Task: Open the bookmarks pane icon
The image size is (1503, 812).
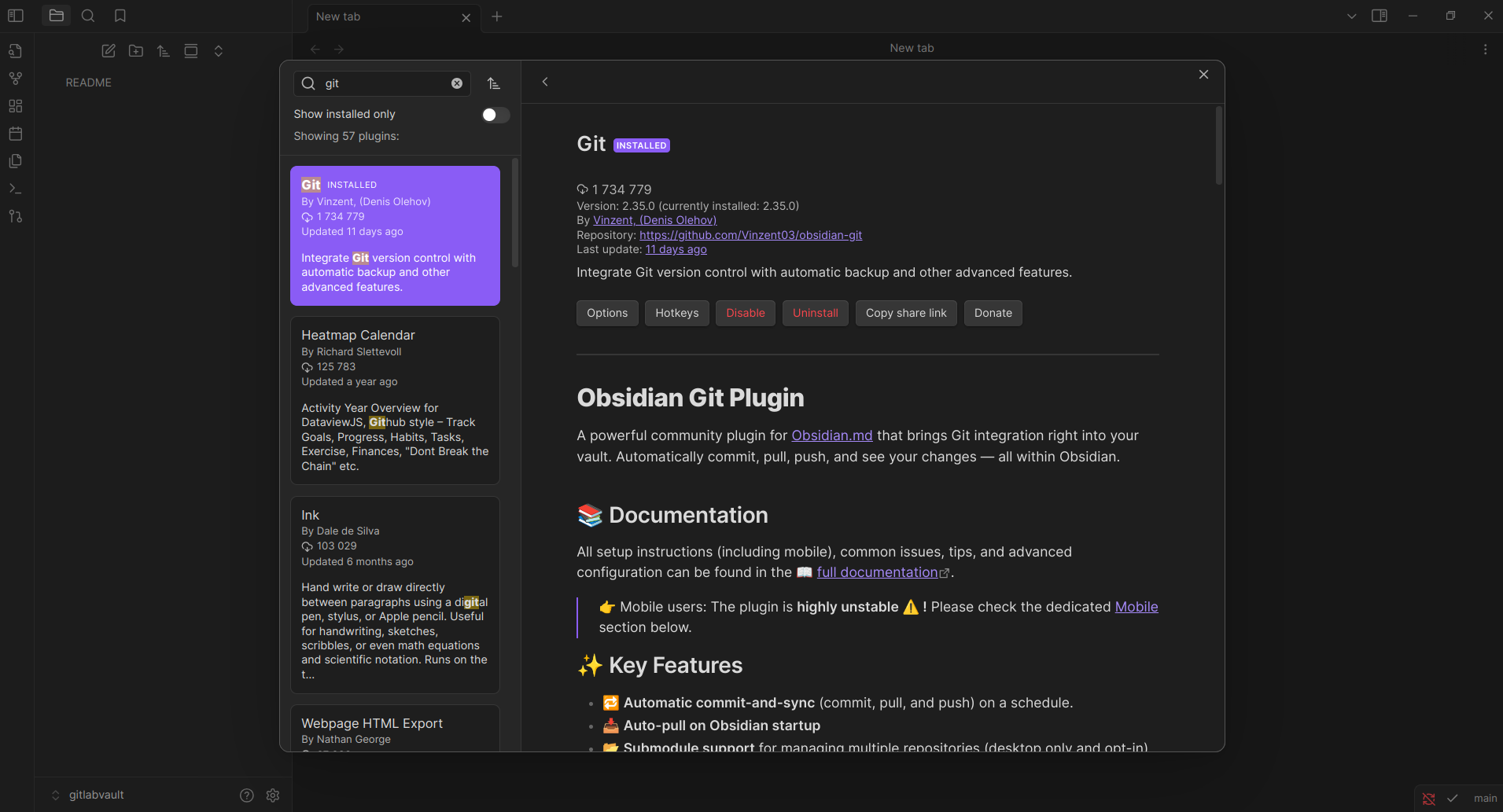Action: 120,16
